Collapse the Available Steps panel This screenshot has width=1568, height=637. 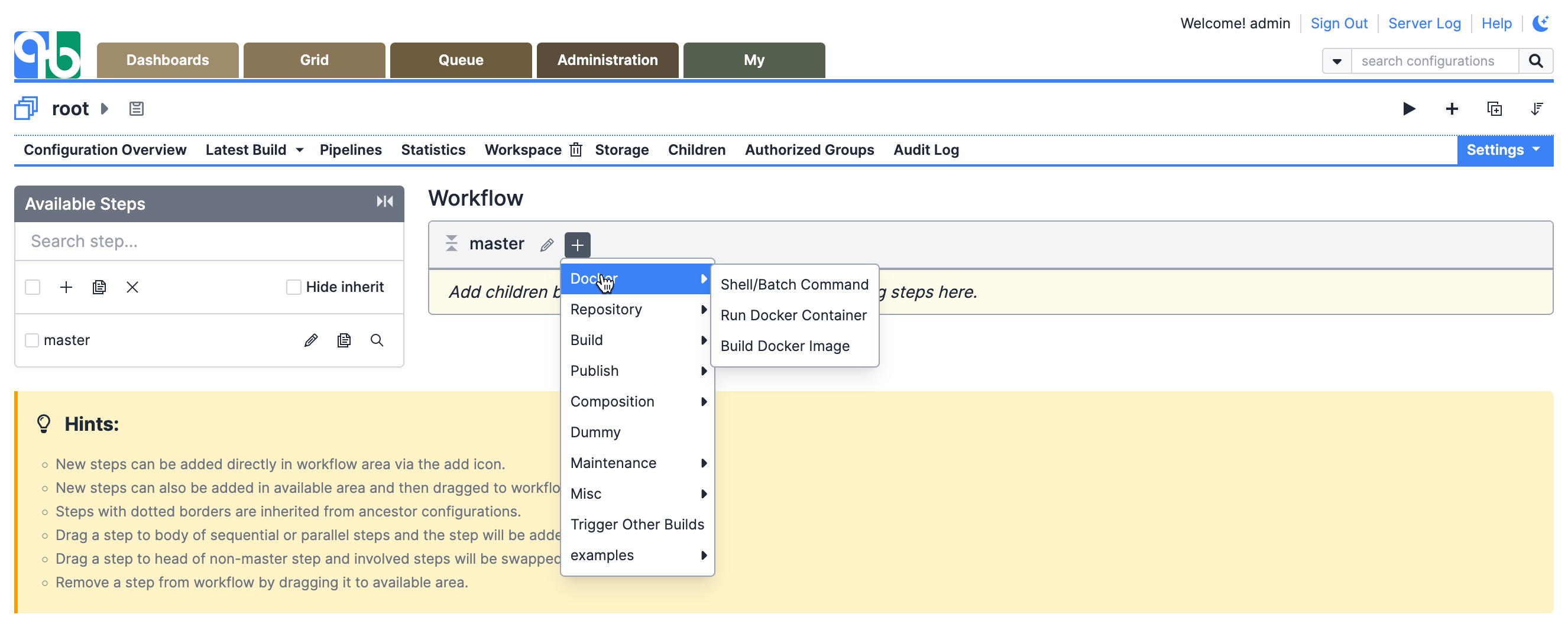(384, 202)
